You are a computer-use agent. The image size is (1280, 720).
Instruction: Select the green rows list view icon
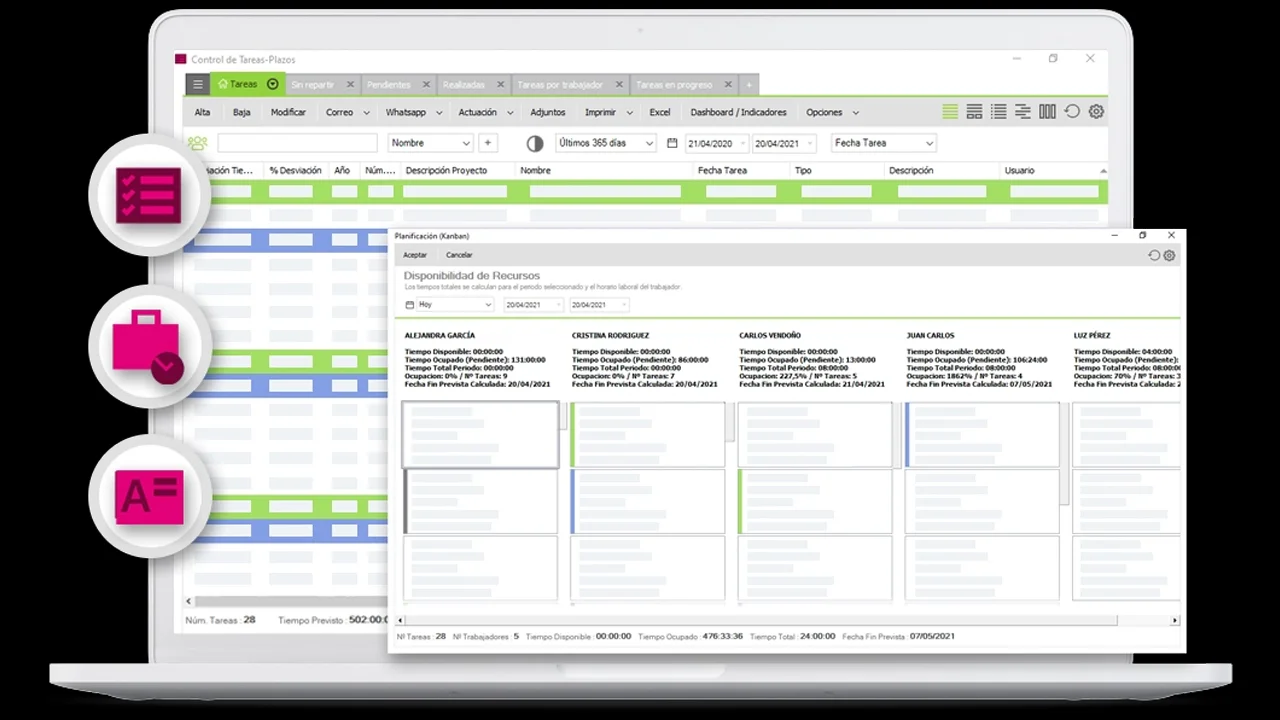click(950, 112)
